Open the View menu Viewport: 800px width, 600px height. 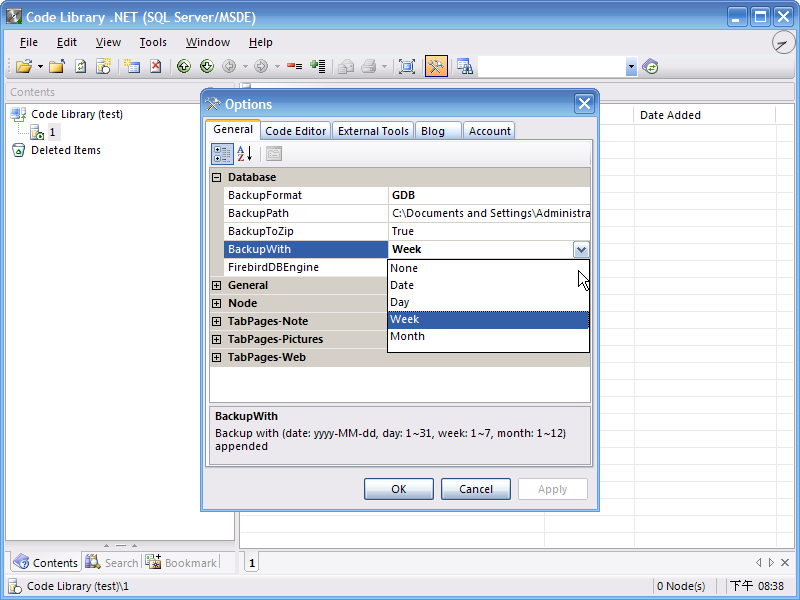coord(108,42)
